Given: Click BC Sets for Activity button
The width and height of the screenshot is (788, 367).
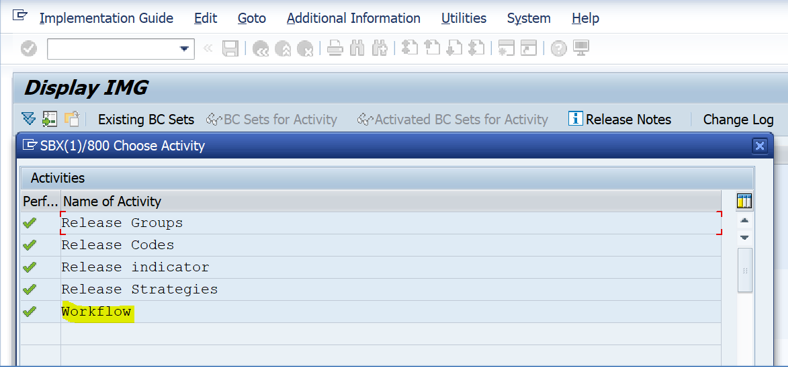Looking at the screenshot, I should [x=272, y=120].
